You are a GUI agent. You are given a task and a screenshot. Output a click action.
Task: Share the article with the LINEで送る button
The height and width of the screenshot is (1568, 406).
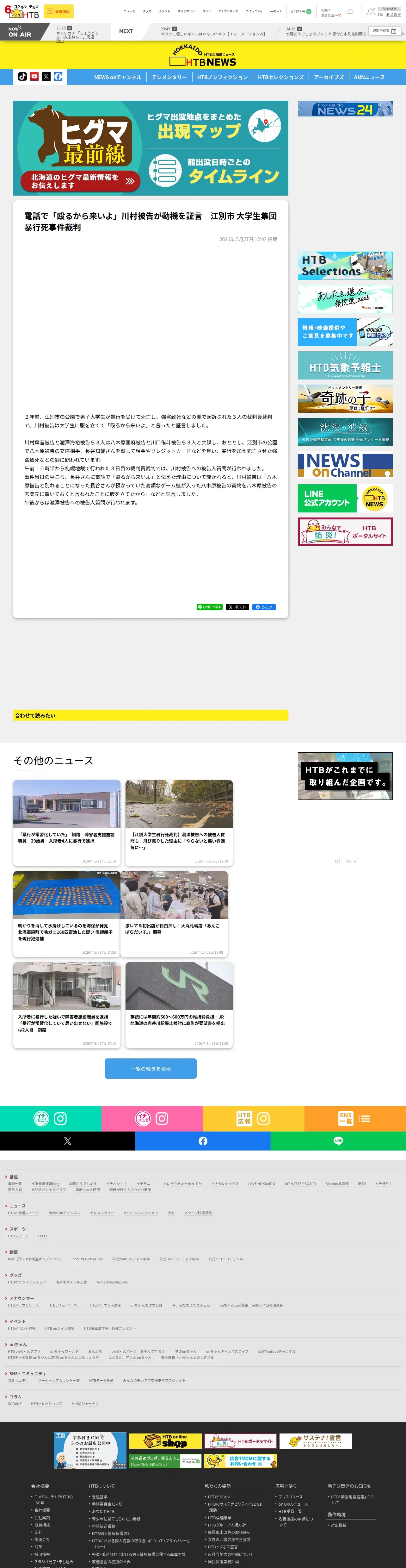click(210, 607)
